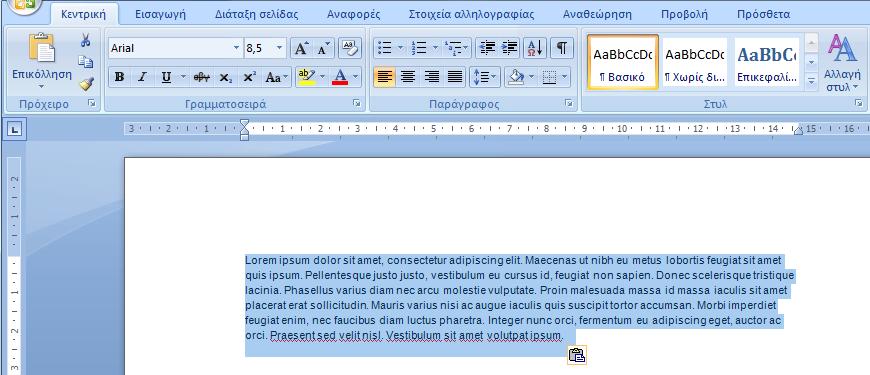This screenshot has width=870, height=375.
Task: Open the Προβολή tab
Action: pyautogui.click(x=684, y=14)
